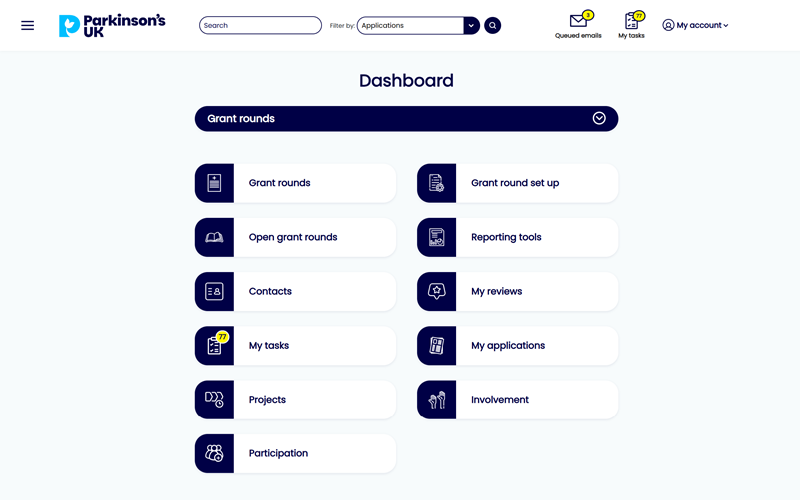Image resolution: width=800 pixels, height=500 pixels.
Task: Open the My tasks dashboard tile
Action: tap(295, 346)
